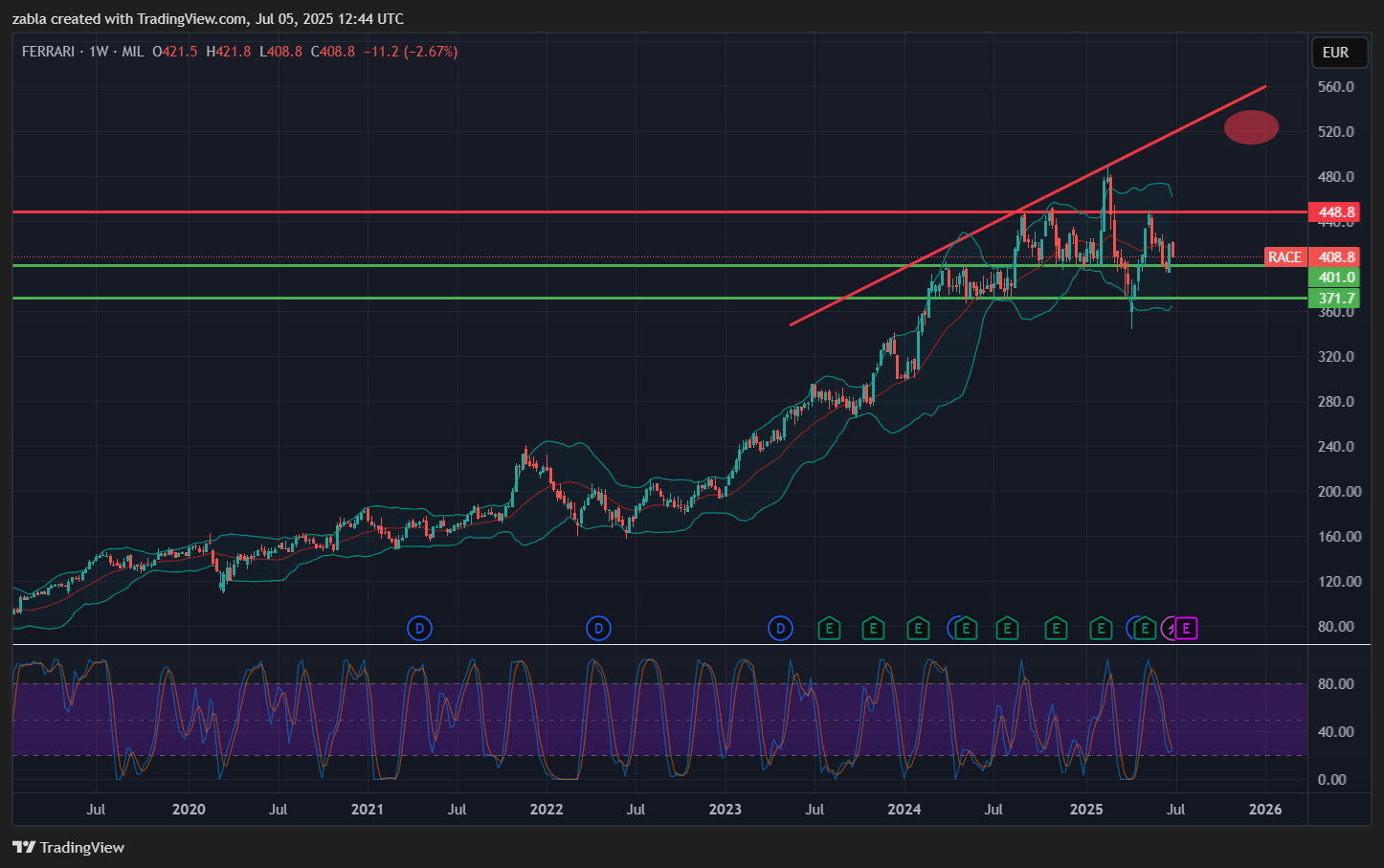This screenshot has width=1384, height=868.
Task: Select the red horizontal line at 448.8
Action: pyautogui.click(x=659, y=211)
